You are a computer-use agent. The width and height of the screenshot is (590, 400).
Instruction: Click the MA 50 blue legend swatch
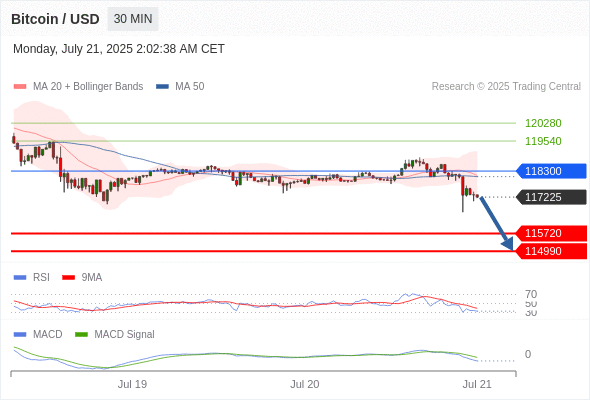162,87
